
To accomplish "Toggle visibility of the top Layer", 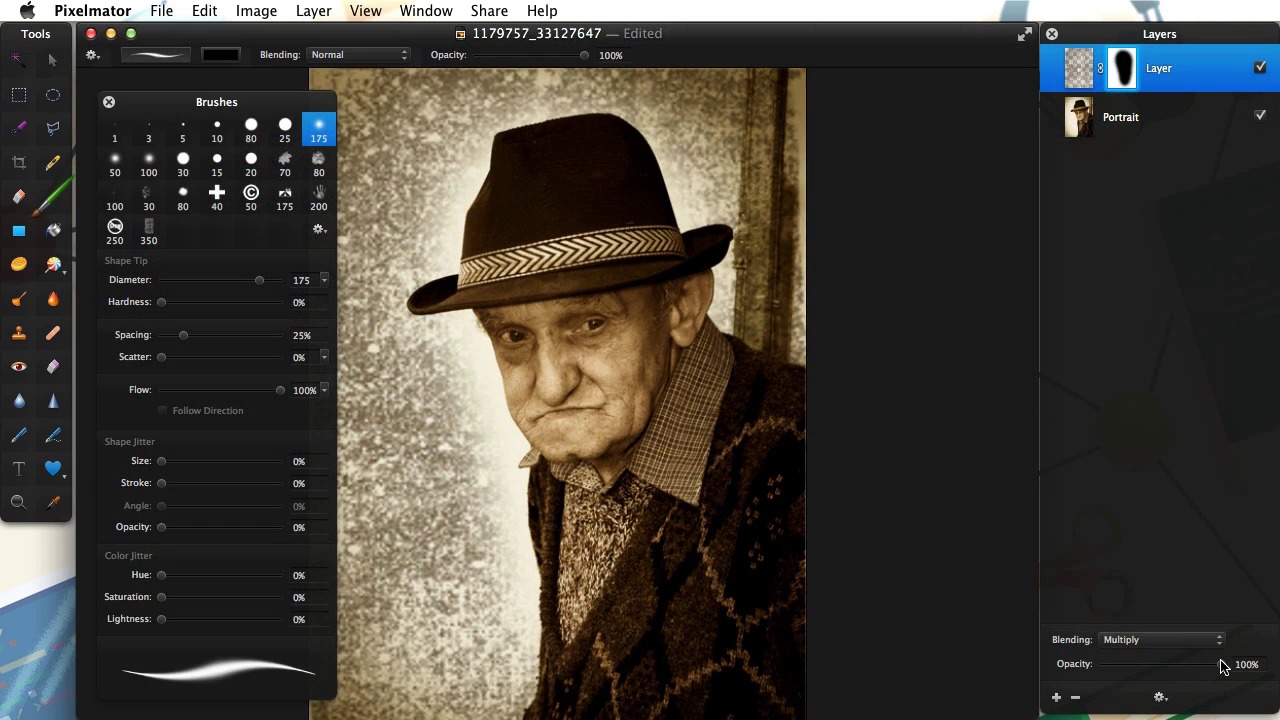I will coord(1260,68).
